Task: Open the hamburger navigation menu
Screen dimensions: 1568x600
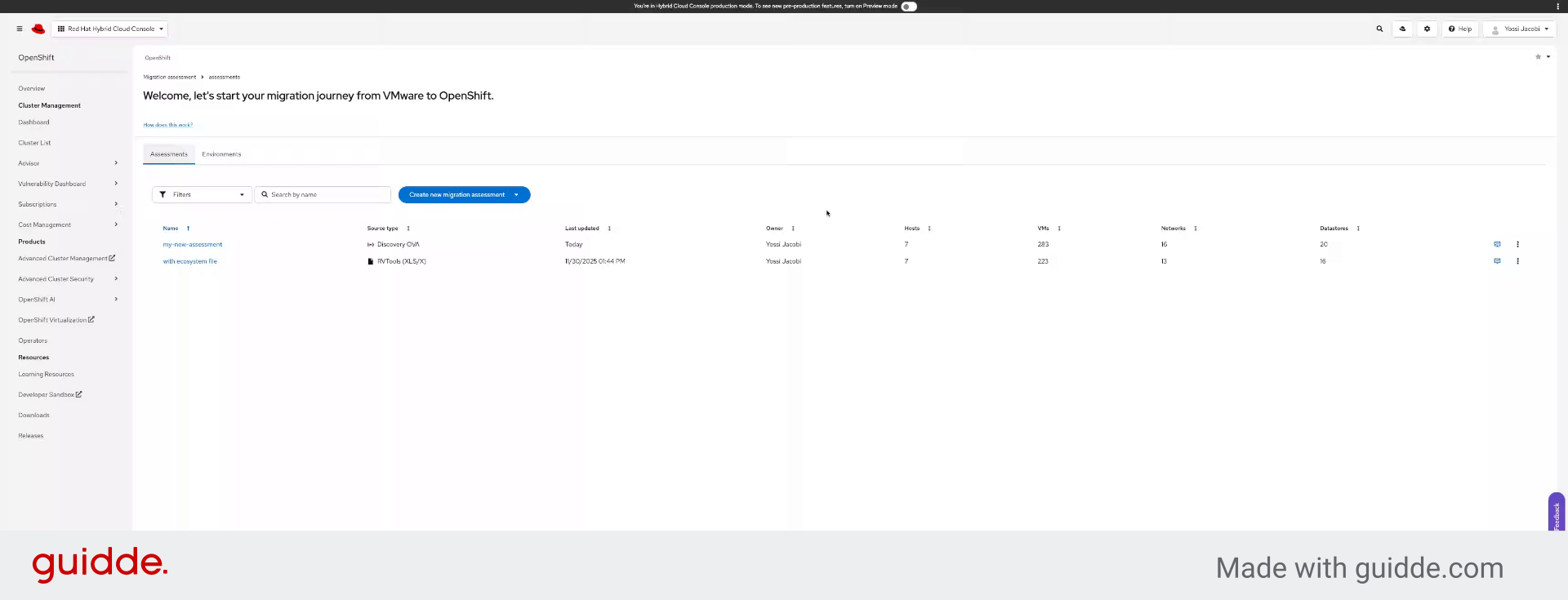Action: tap(20, 29)
